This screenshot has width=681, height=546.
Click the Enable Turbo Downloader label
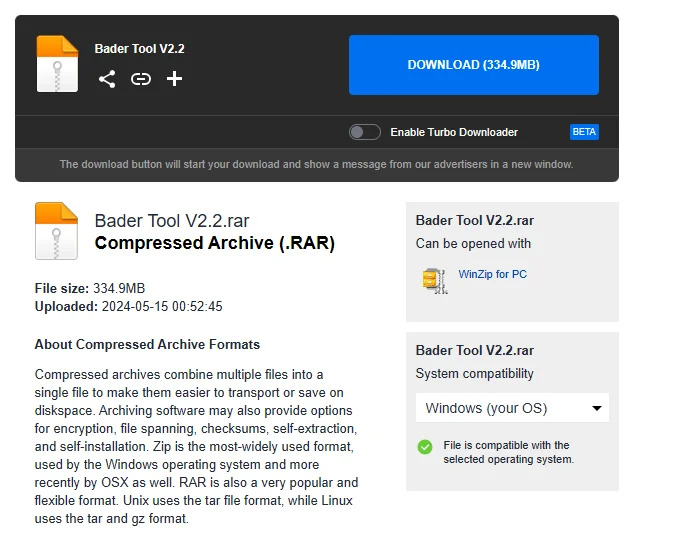click(x=454, y=132)
